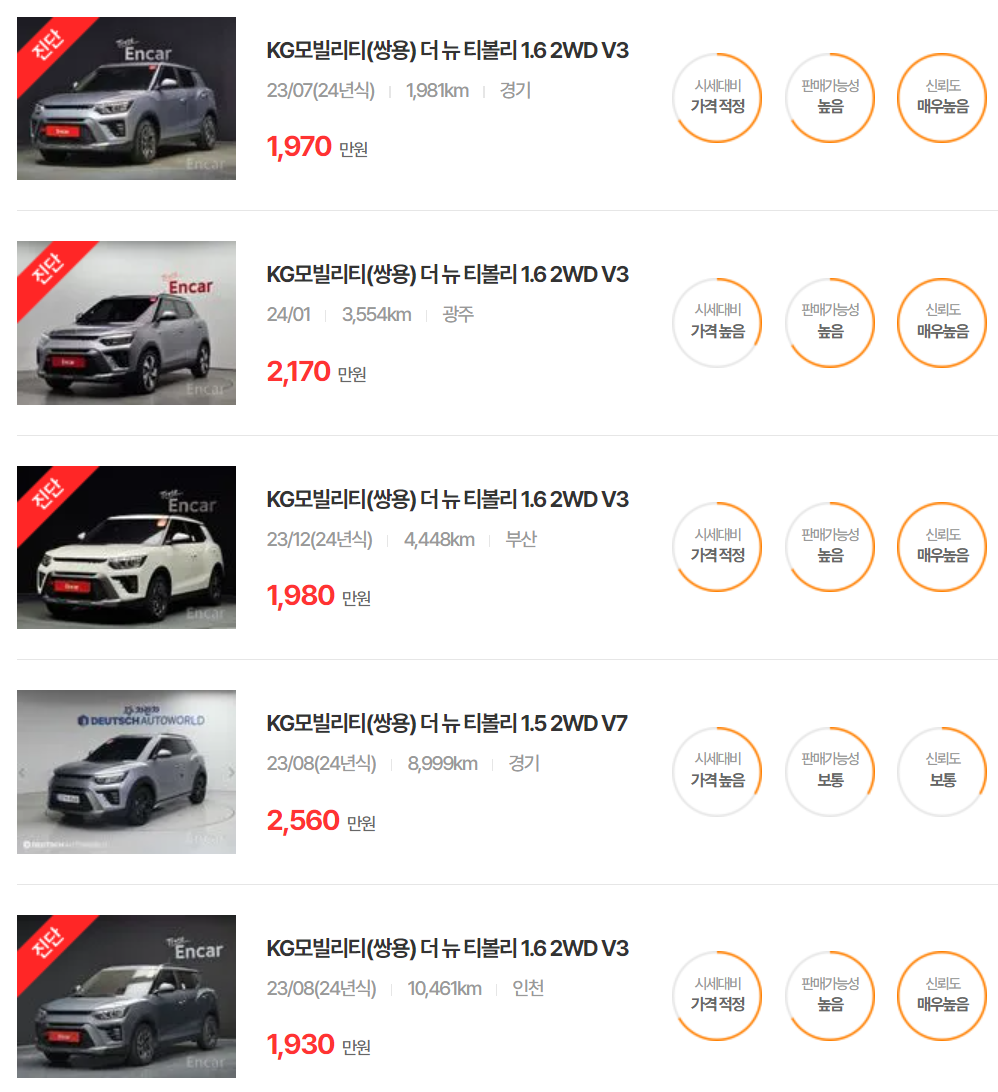Screen dimensions: 998x1092
Task: Click 가격적정 badge on 1,970만원 listing
Action: 717,98
